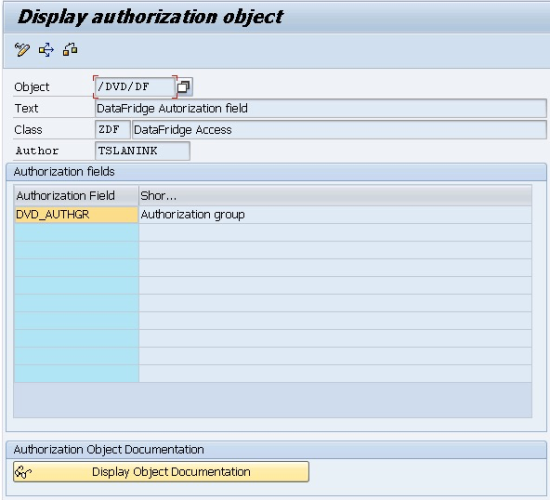Click the TSLANINK Author field
Image resolution: width=550 pixels, height=500 pixels.
[x=142, y=151]
